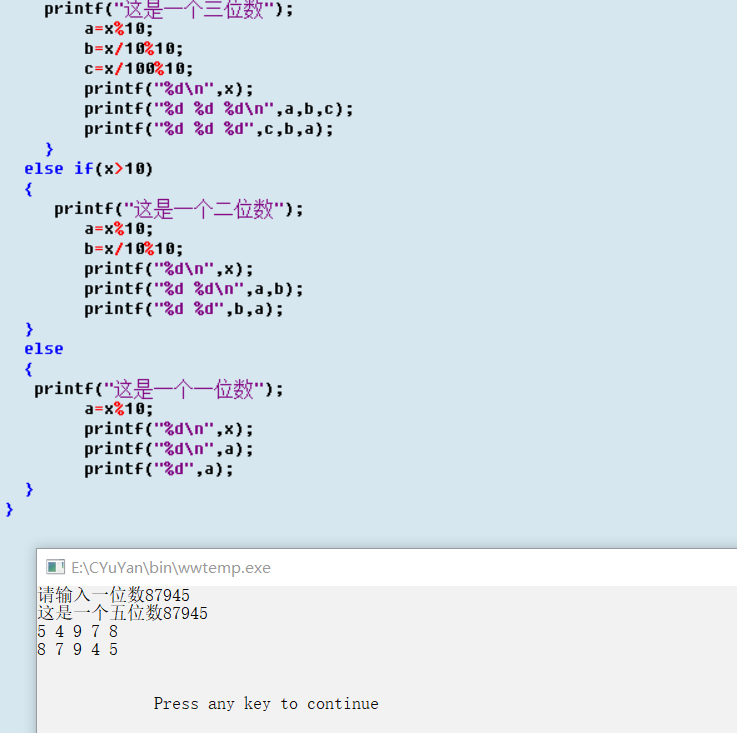Click the final closing brace of the program

9,510
